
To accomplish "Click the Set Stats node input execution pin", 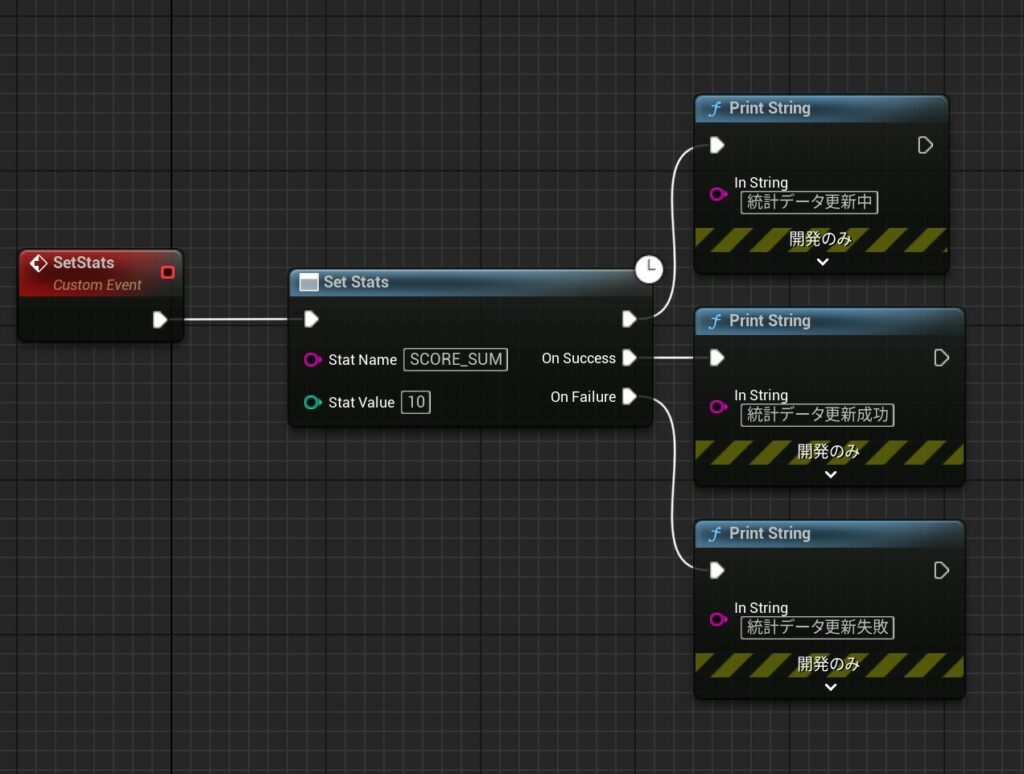I will pos(311,319).
